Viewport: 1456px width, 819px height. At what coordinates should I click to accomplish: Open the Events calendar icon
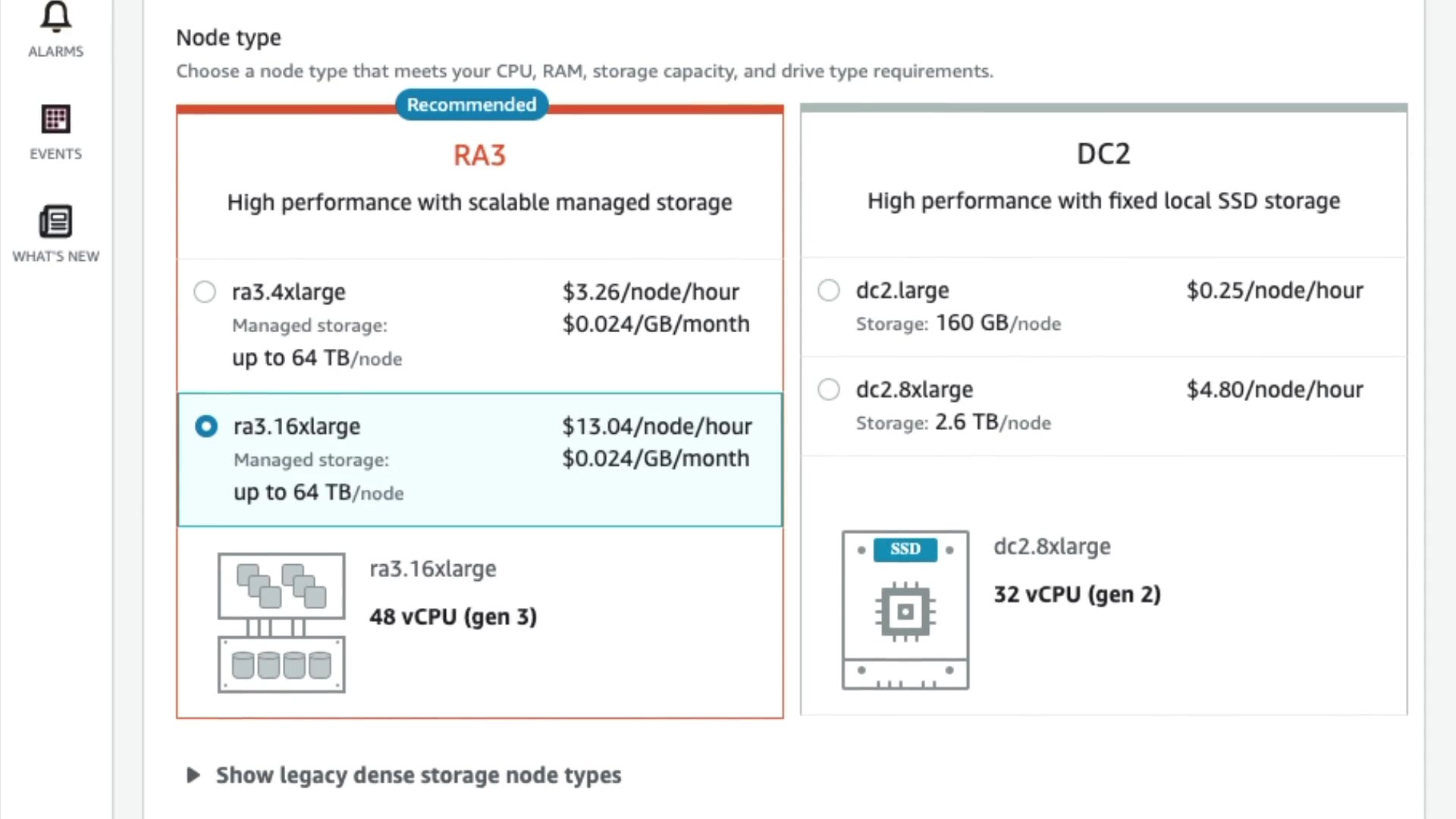click(x=55, y=119)
